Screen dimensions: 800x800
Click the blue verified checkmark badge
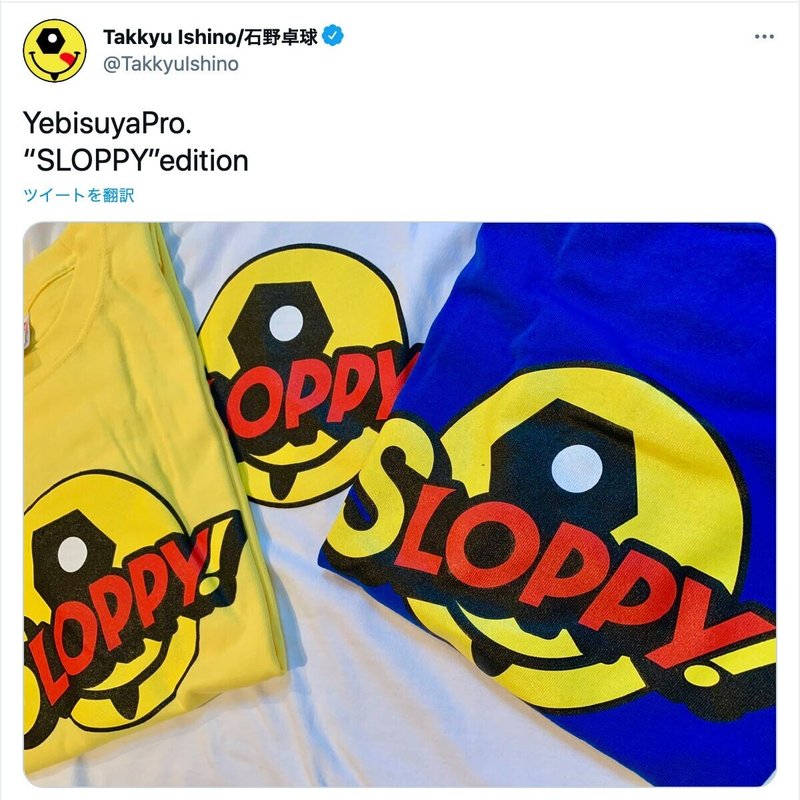[x=333, y=36]
